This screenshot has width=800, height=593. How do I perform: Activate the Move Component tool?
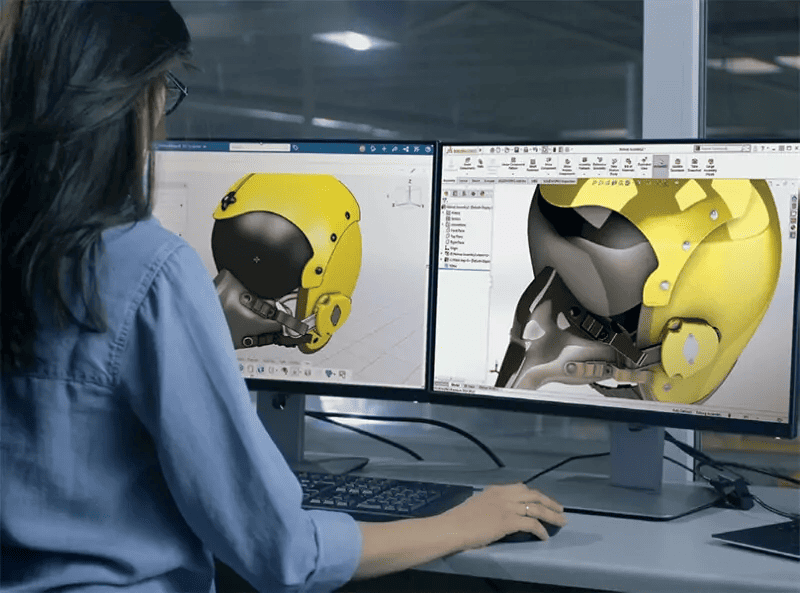tap(546, 165)
